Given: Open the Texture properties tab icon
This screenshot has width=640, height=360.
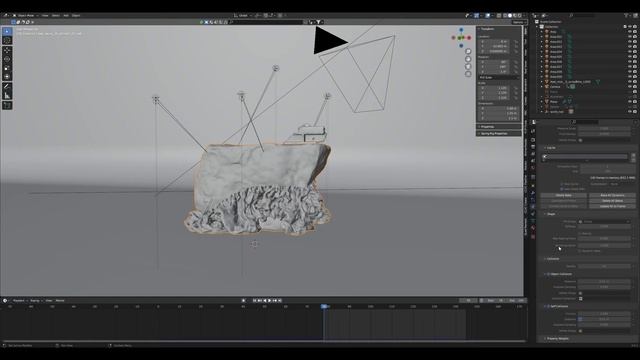Looking at the screenshot, I should click(533, 236).
